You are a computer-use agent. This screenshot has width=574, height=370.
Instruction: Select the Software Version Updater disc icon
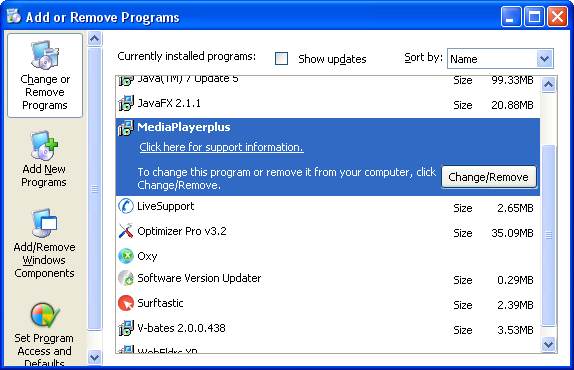click(x=126, y=278)
